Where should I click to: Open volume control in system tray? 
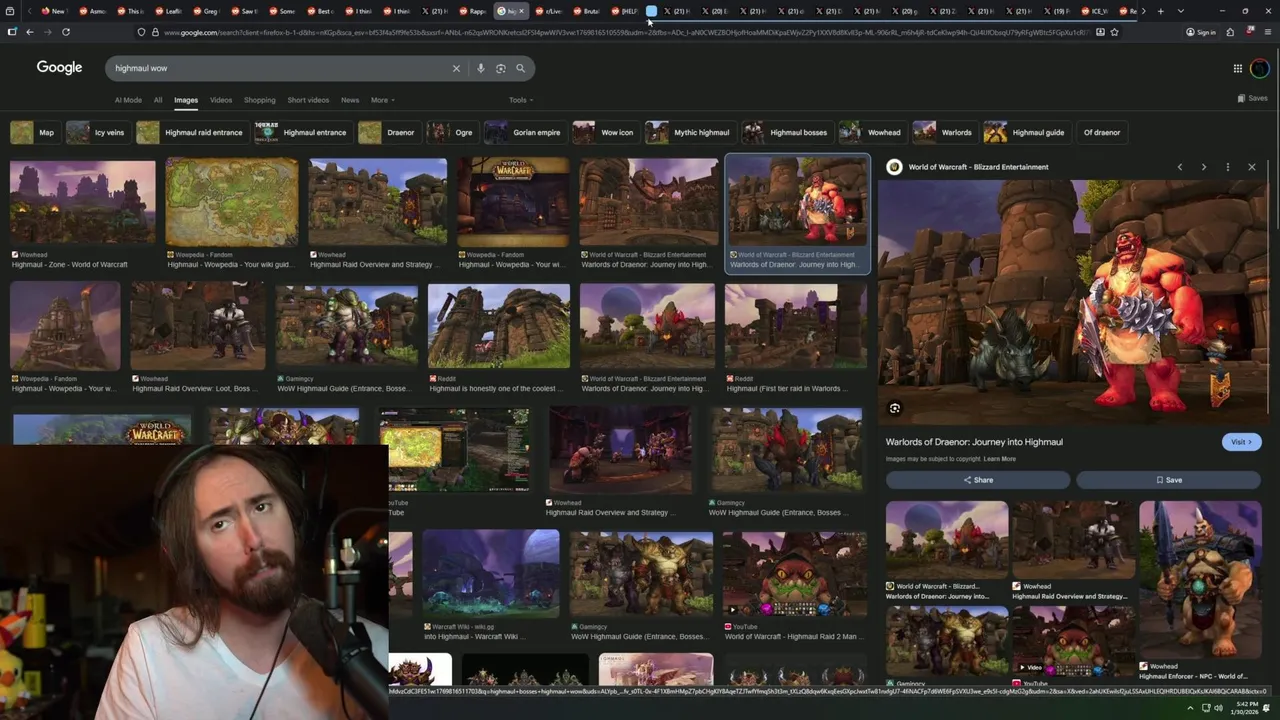tap(1219, 708)
